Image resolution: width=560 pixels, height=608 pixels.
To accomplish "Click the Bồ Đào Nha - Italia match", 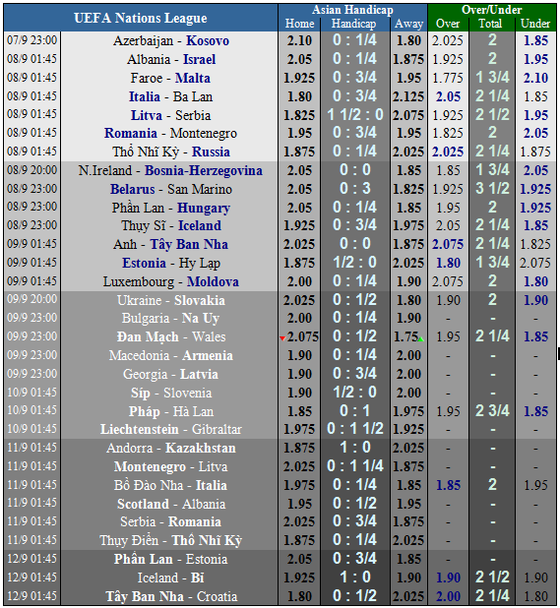I will [171, 485].
